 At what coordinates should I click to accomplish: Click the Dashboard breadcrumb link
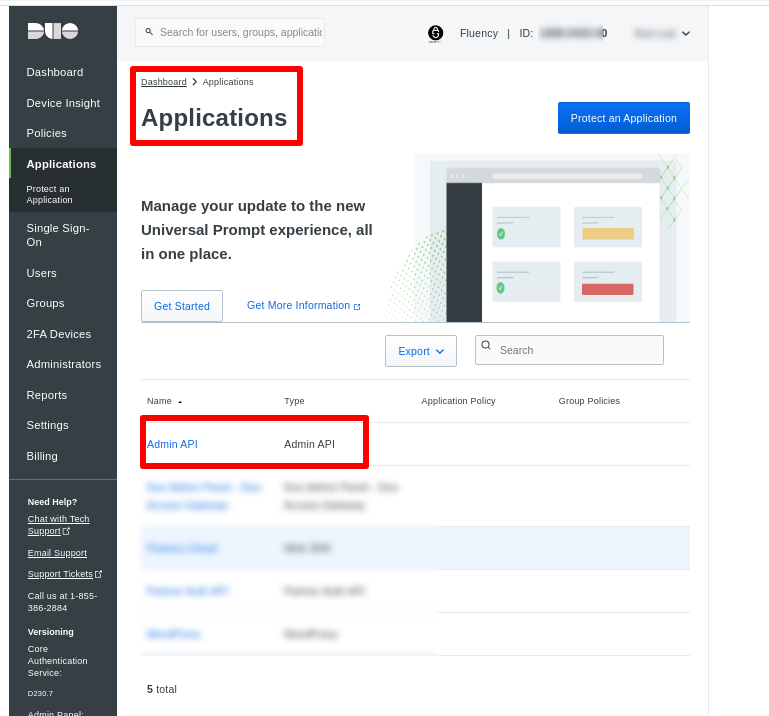point(163,82)
